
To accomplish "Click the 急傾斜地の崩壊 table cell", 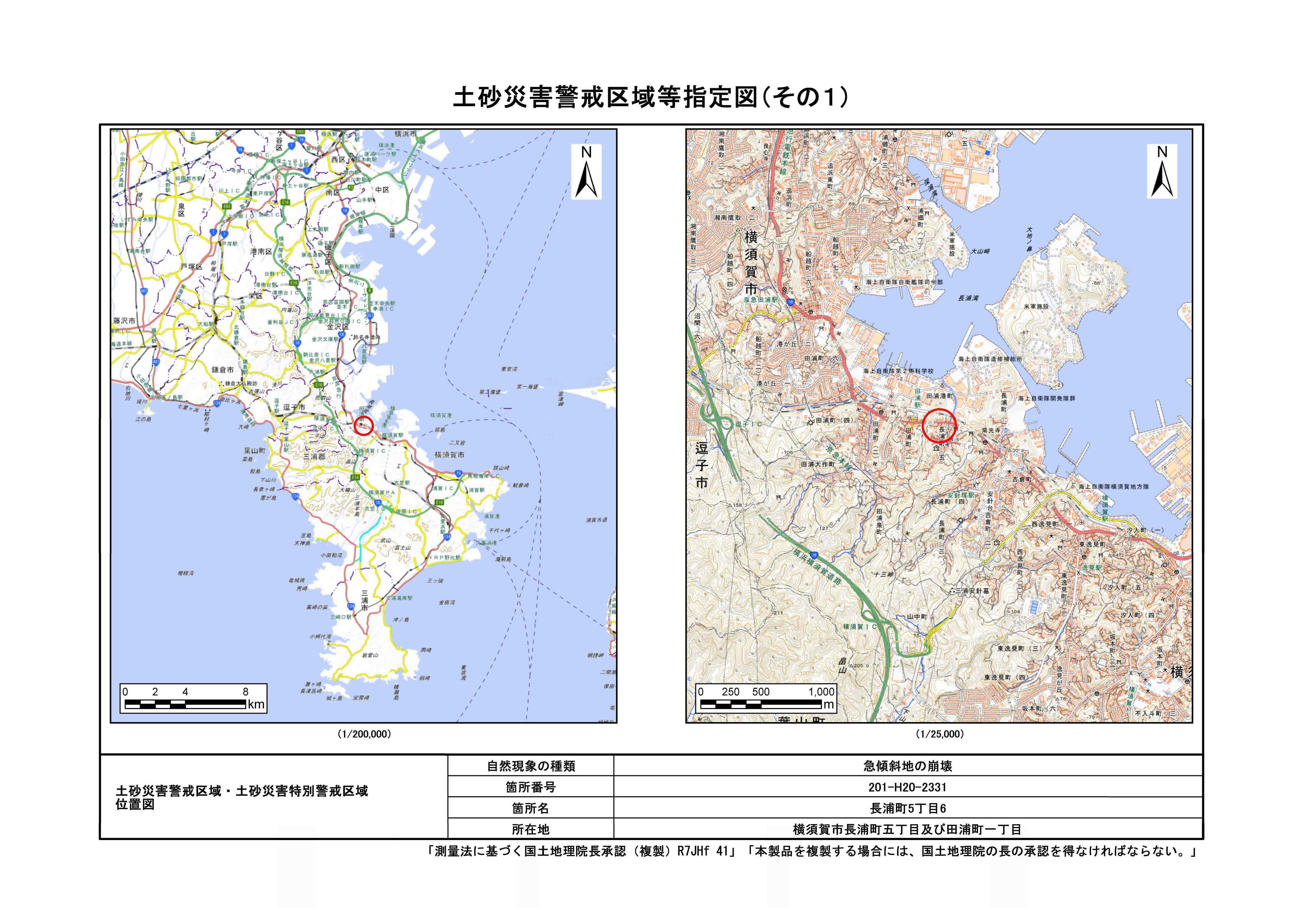I will [x=907, y=766].
